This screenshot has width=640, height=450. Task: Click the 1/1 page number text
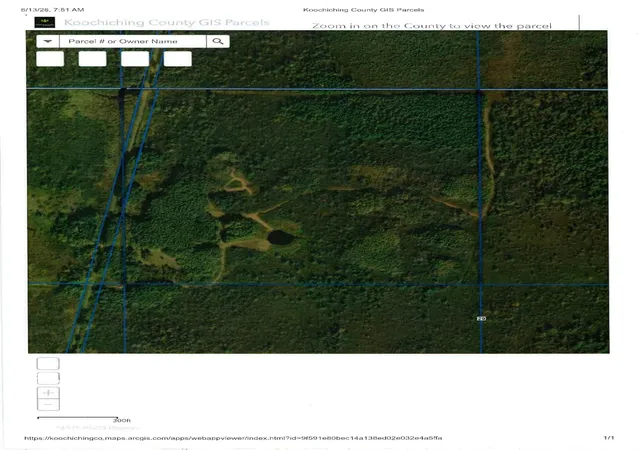[609, 437]
